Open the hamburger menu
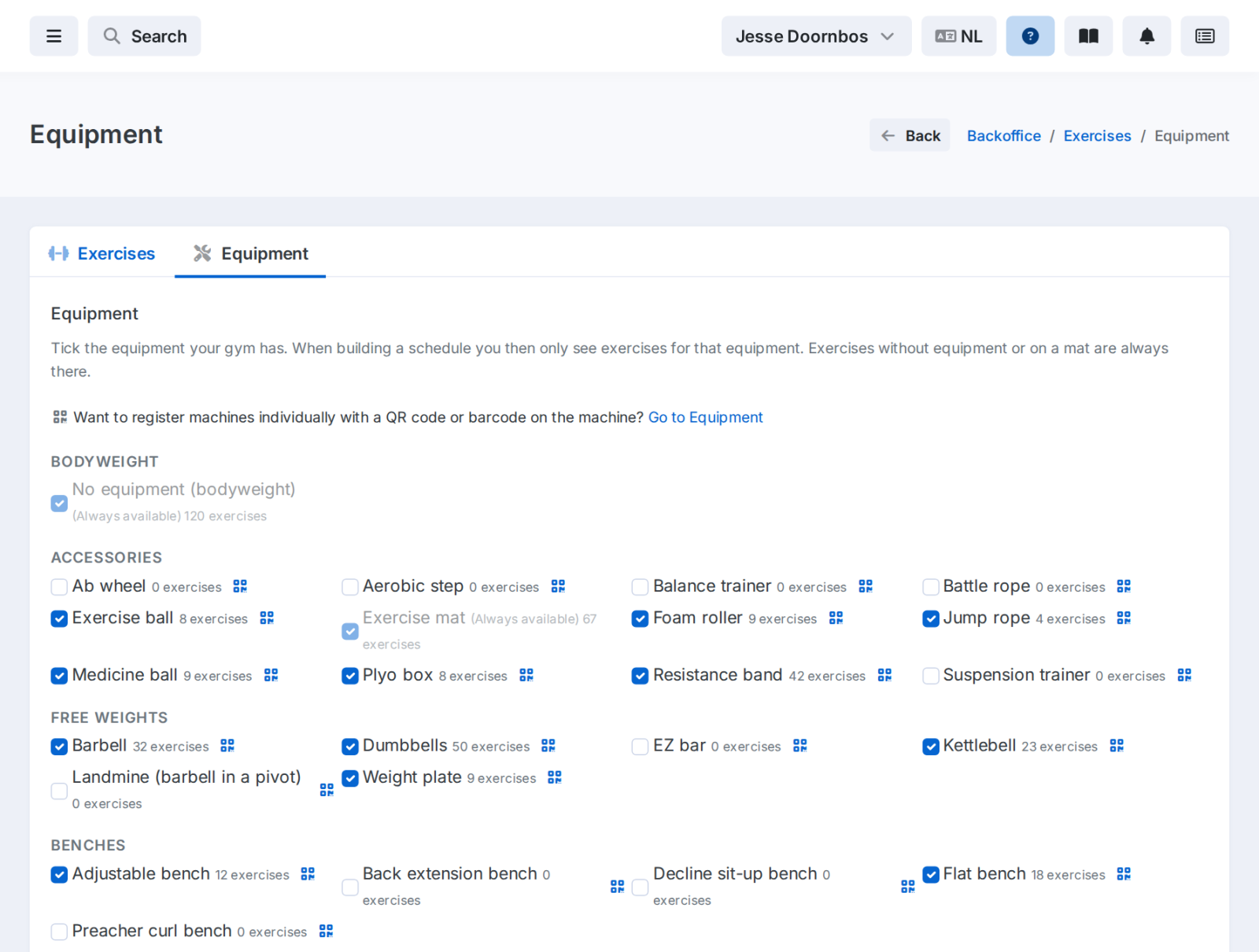Viewport: 1259px width, 952px height. click(x=54, y=36)
